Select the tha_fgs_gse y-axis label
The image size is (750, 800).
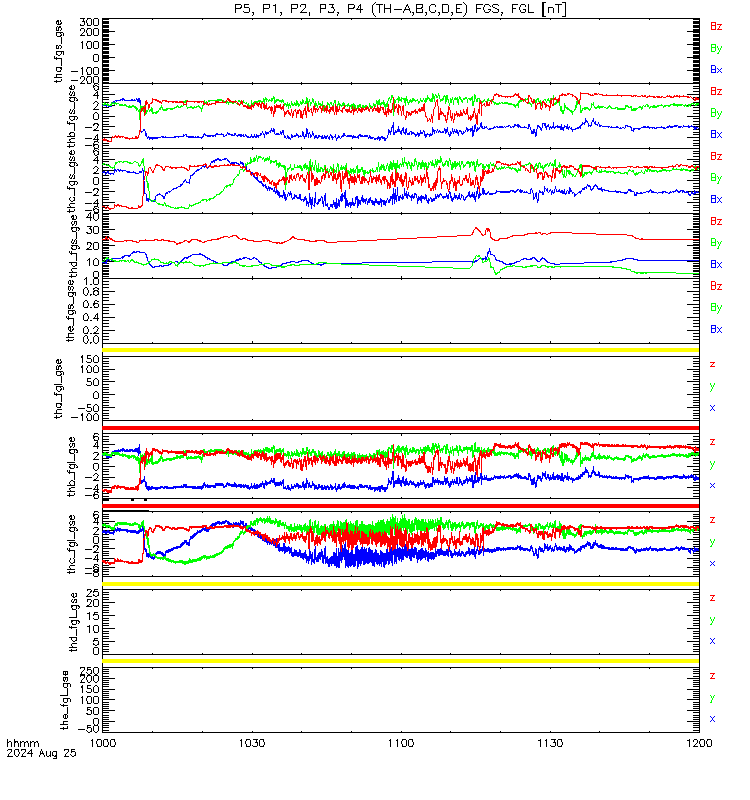click(x=59, y=51)
